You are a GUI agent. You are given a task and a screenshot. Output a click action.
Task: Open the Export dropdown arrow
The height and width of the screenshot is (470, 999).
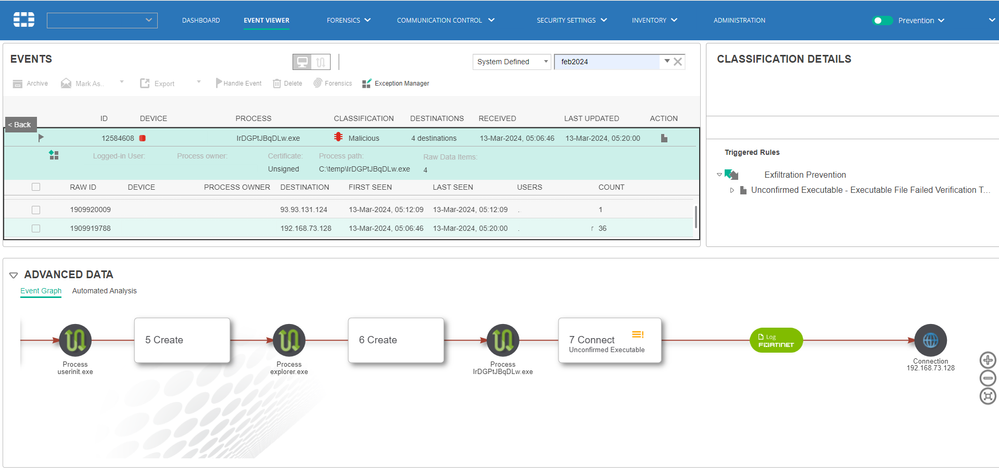tap(198, 82)
